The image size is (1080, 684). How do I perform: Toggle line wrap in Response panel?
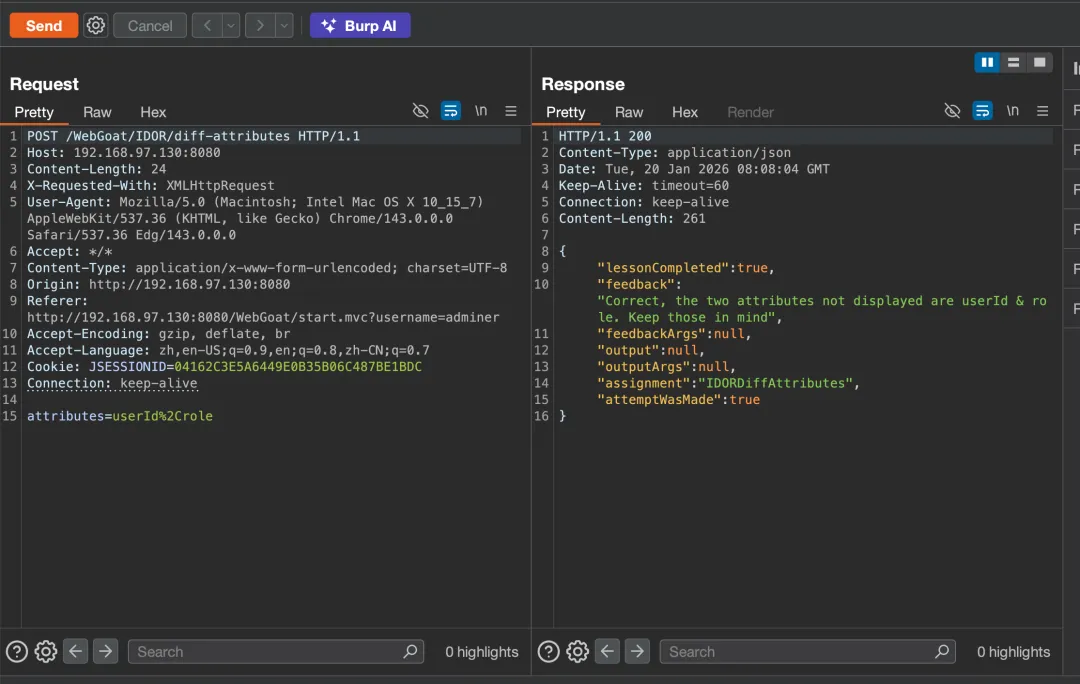[982, 111]
